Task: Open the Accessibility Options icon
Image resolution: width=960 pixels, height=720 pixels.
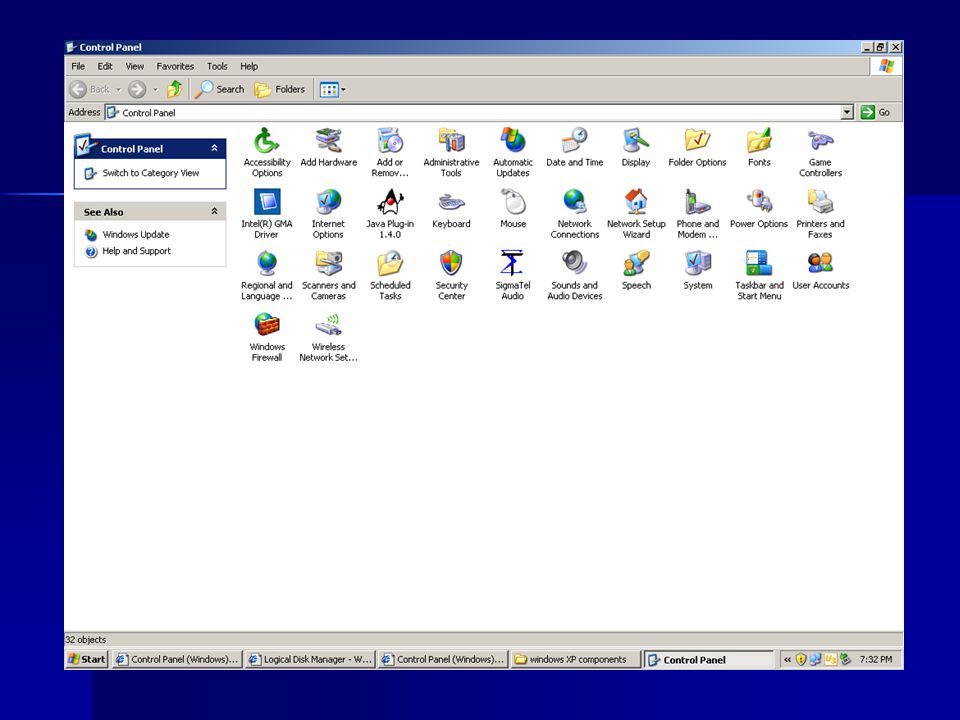Action: coord(267,152)
